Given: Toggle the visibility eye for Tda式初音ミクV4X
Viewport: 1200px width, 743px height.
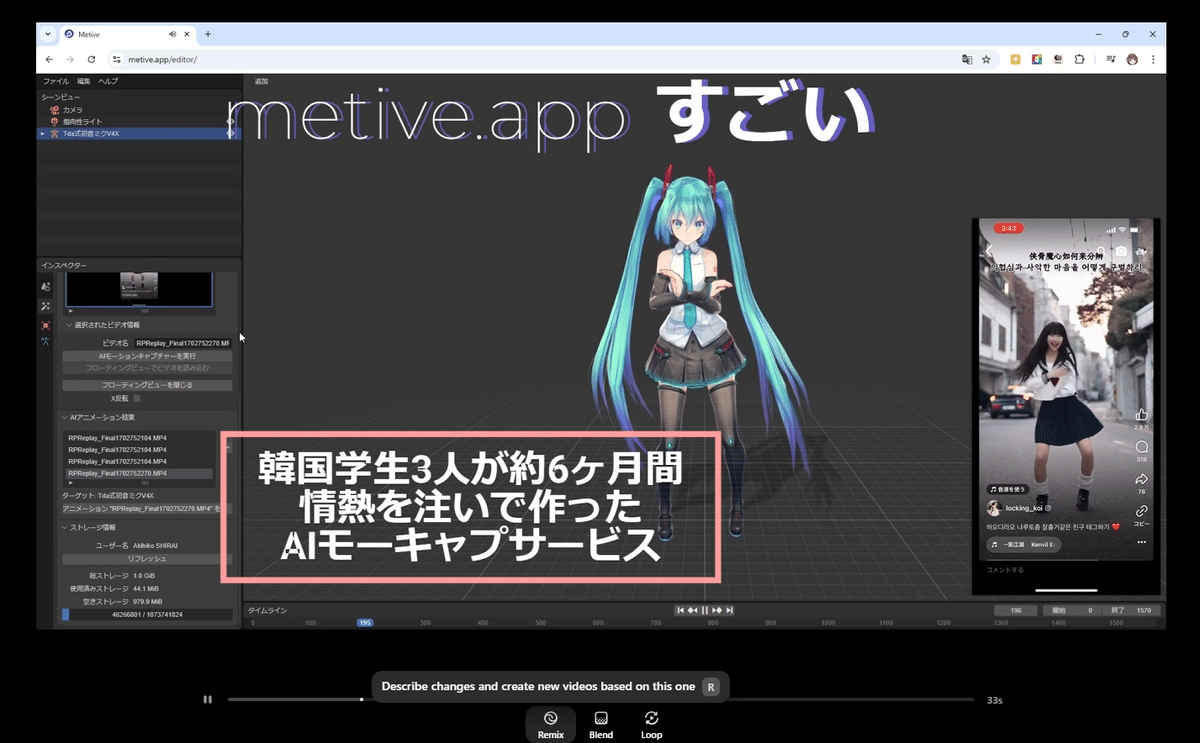Looking at the screenshot, I should click(230, 133).
